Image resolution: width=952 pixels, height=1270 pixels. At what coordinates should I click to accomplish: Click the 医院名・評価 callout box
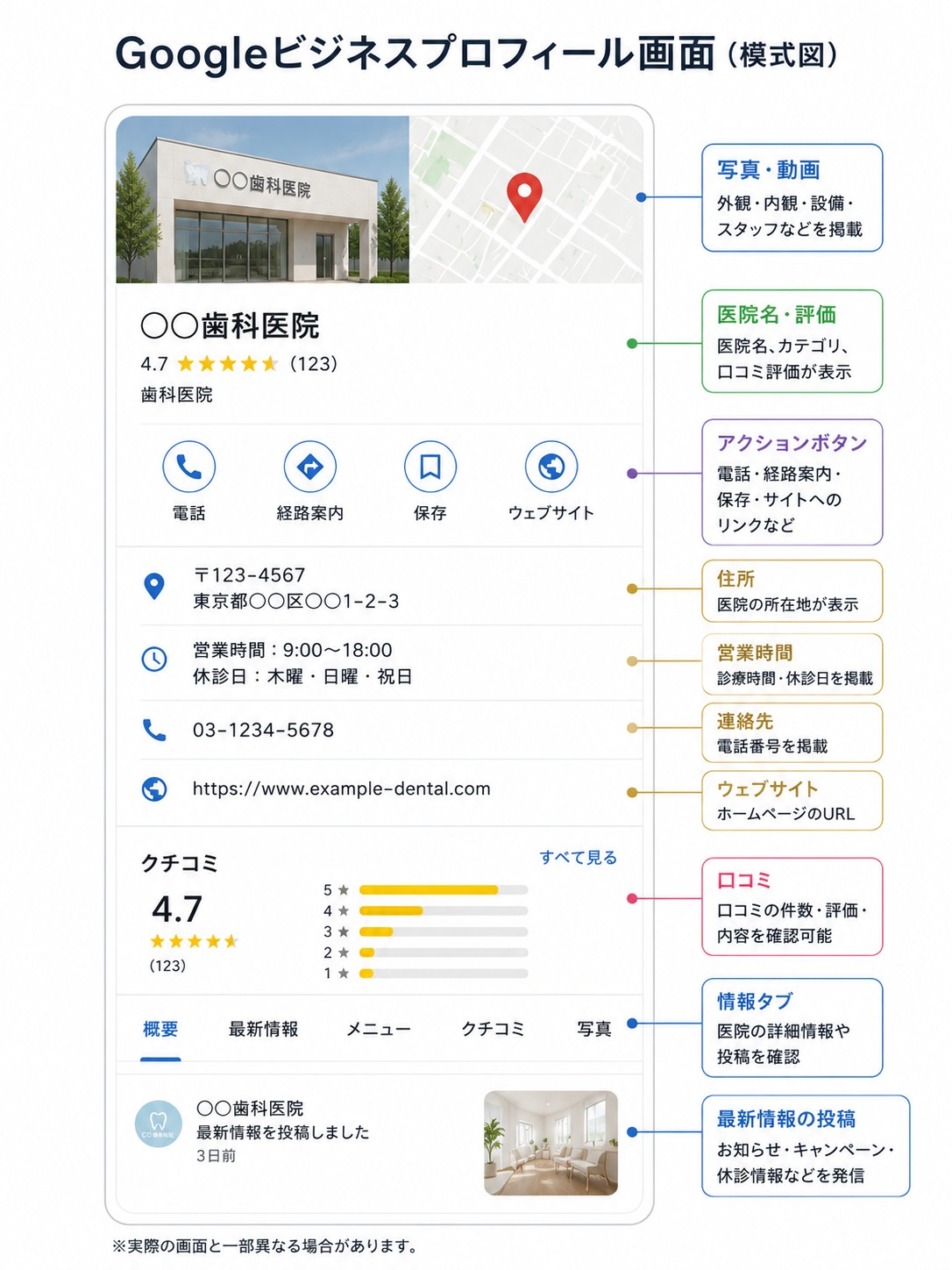point(792,341)
